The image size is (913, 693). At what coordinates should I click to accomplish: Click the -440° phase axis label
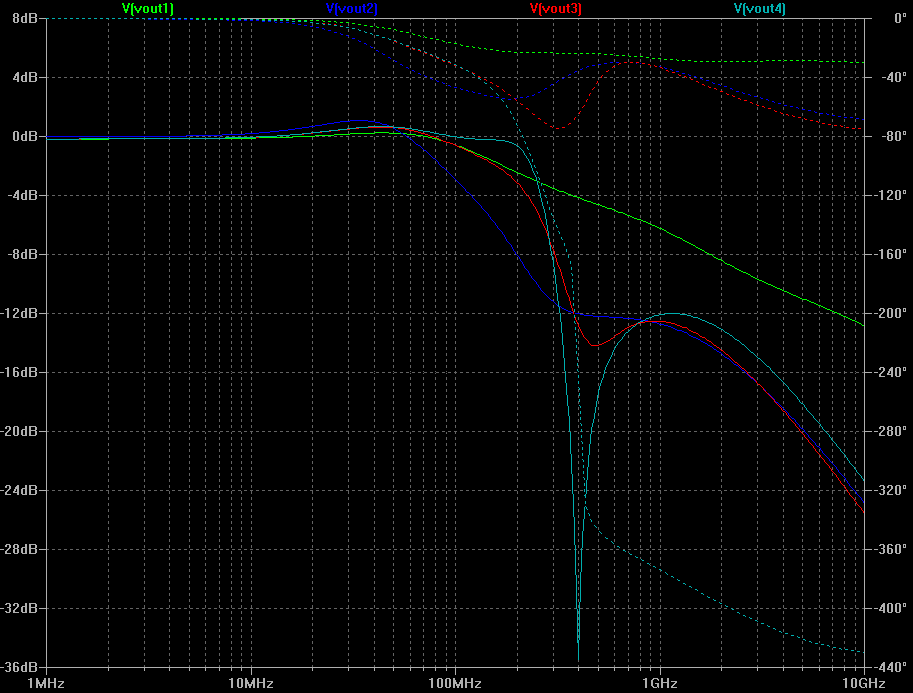pyautogui.click(x=890, y=667)
